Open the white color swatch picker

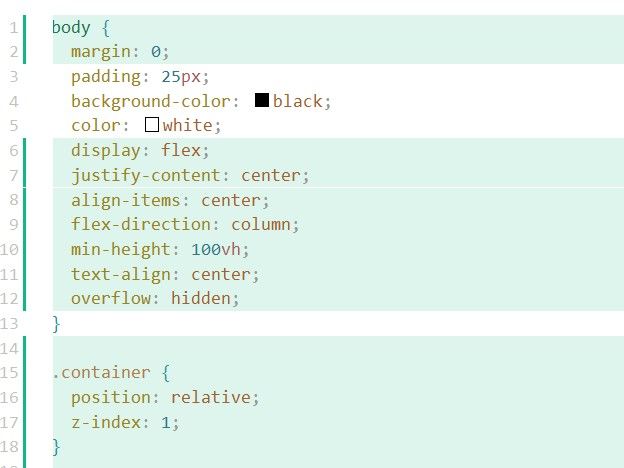tap(152, 125)
